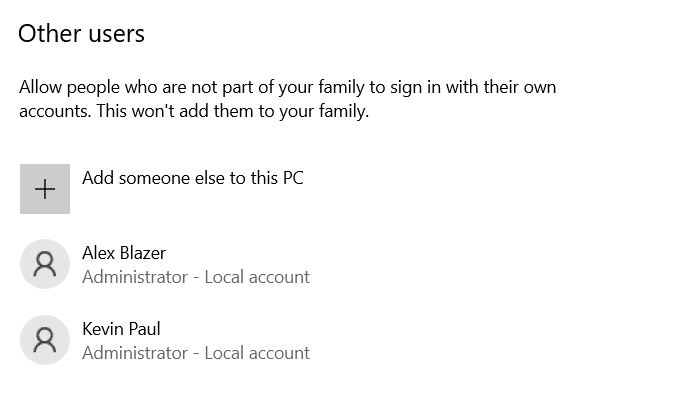Click the word "users" in the heading
The image size is (679, 409).
tap(116, 34)
